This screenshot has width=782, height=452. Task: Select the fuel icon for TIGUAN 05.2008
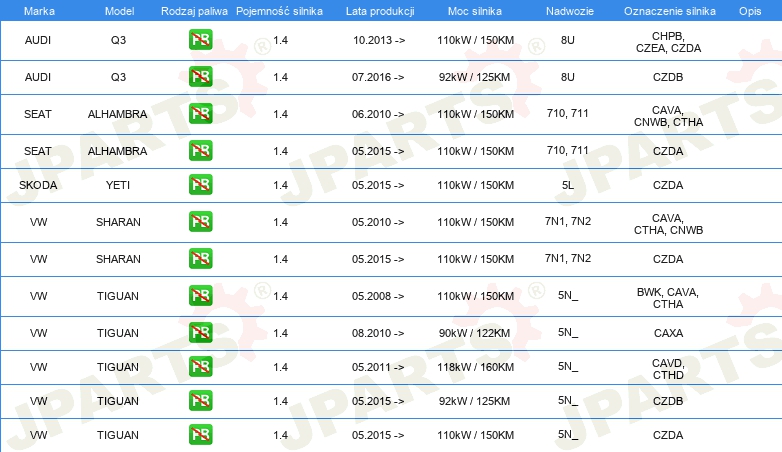pos(200,295)
